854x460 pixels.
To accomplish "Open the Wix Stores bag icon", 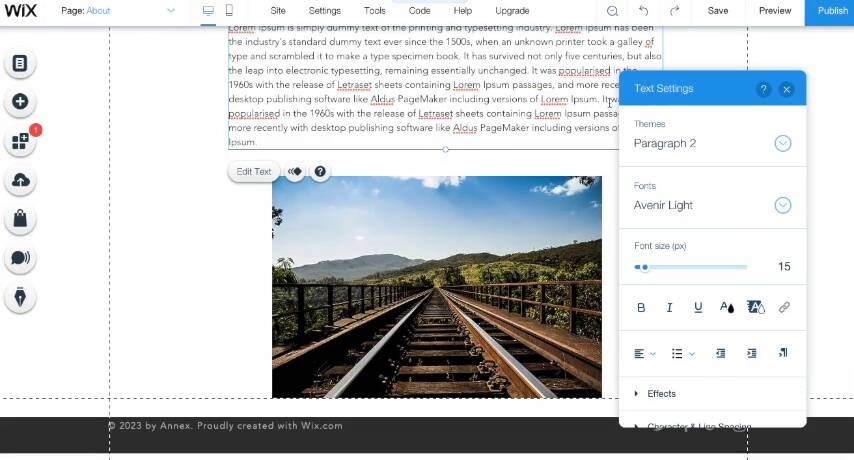I will click(20, 219).
